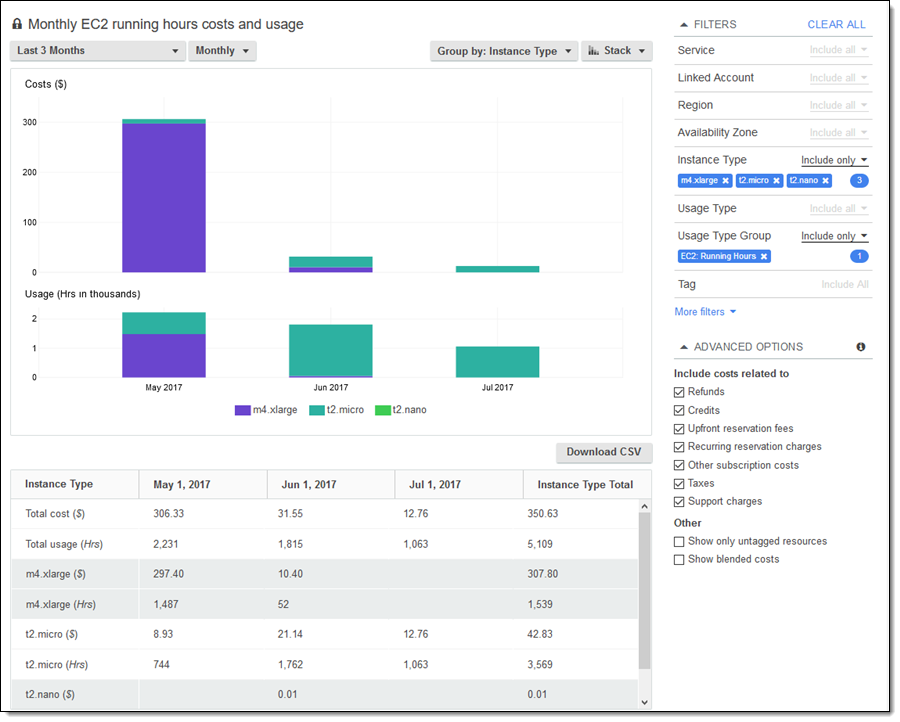900x722 pixels.
Task: Uncheck the Refunds checkbox
Action: (680, 392)
